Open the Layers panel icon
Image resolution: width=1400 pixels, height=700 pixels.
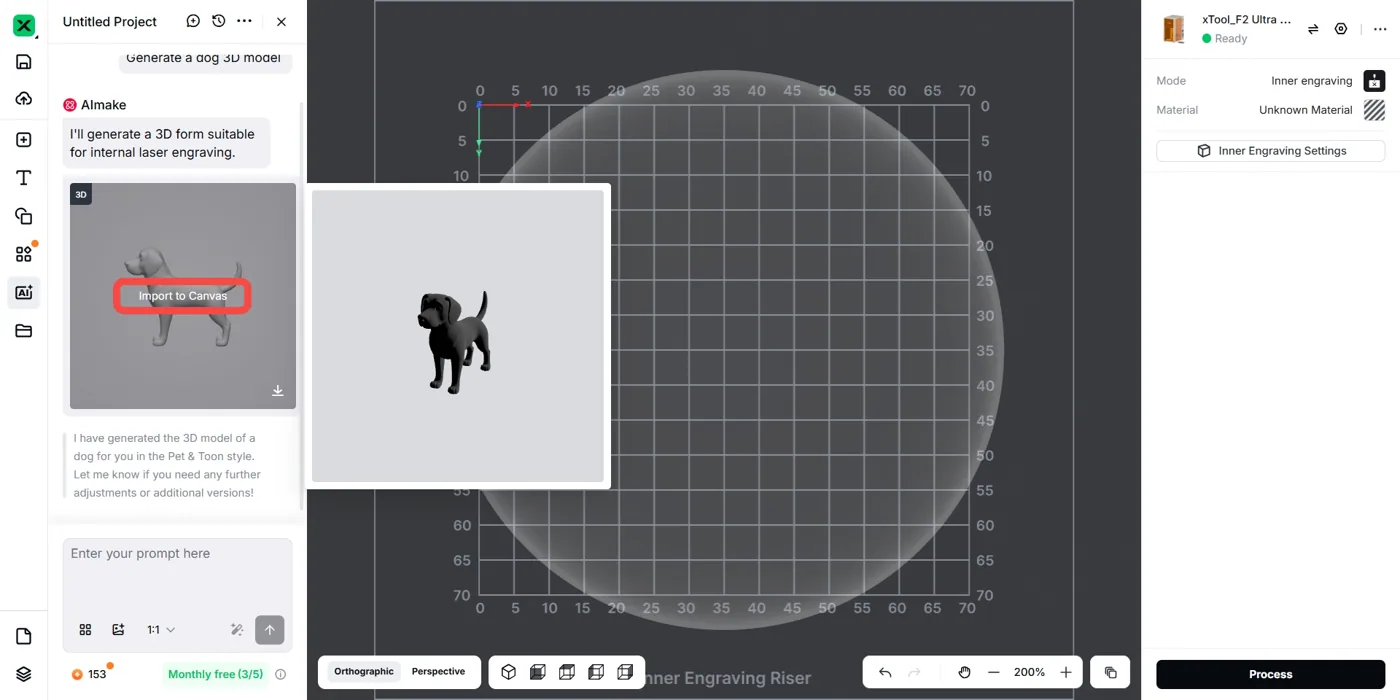24,674
